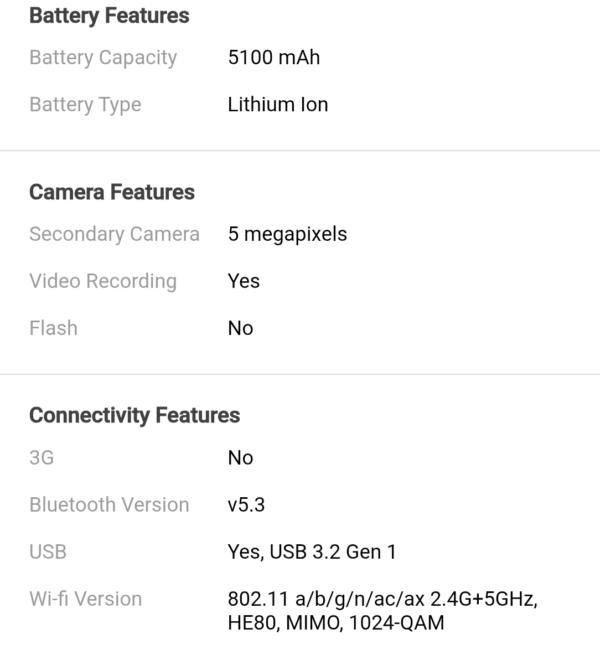600x660 pixels.
Task: Click the 5 megapixels value
Action: click(288, 235)
